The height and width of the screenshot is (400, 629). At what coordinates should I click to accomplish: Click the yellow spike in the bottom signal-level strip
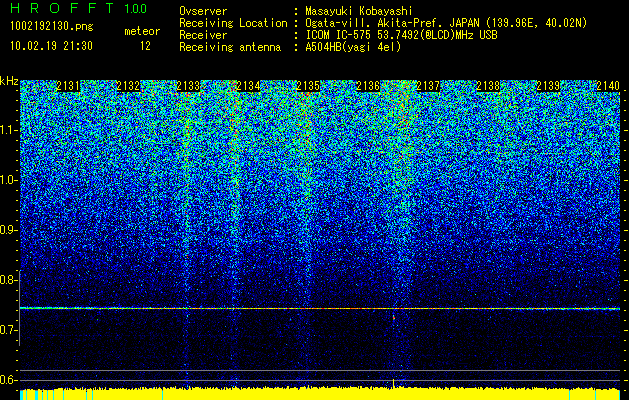pyautogui.click(x=394, y=384)
